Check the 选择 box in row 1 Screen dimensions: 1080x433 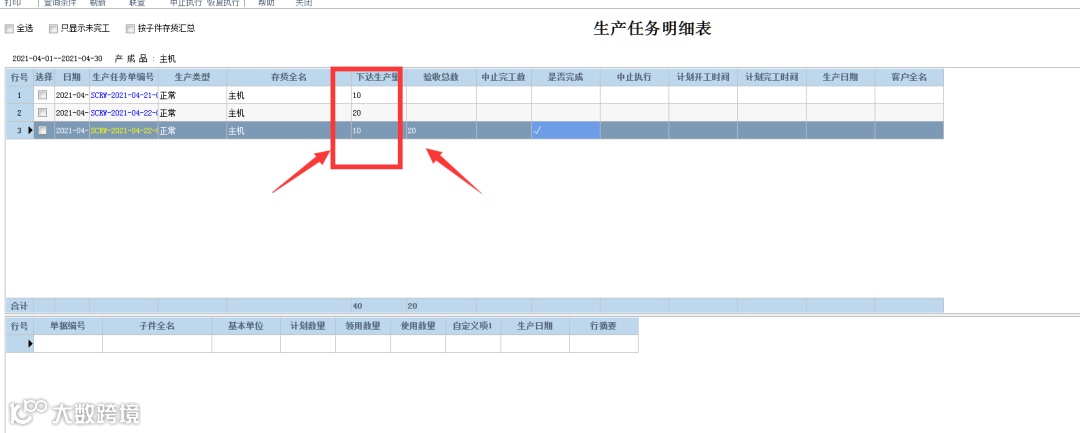43,94
